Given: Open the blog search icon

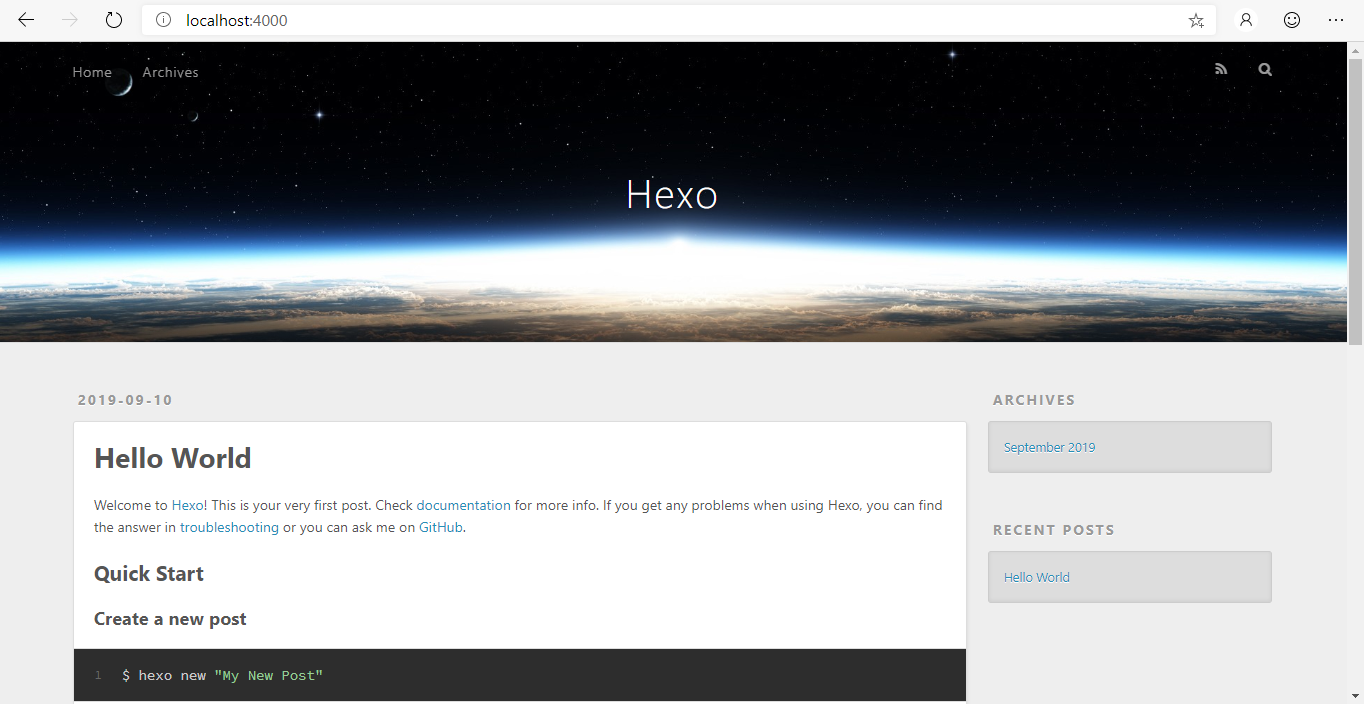Looking at the screenshot, I should 1265,69.
